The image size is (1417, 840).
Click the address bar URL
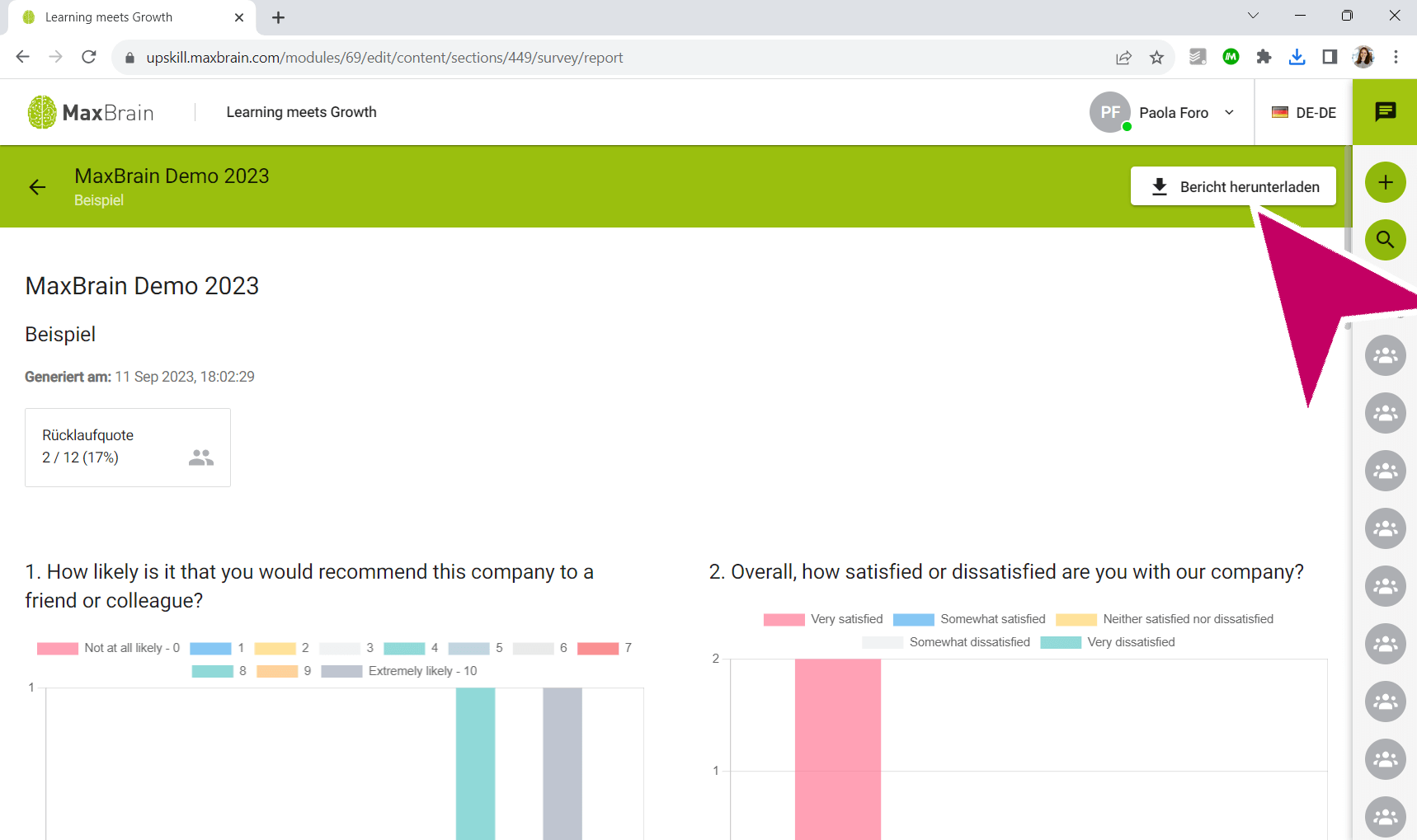[x=384, y=58]
